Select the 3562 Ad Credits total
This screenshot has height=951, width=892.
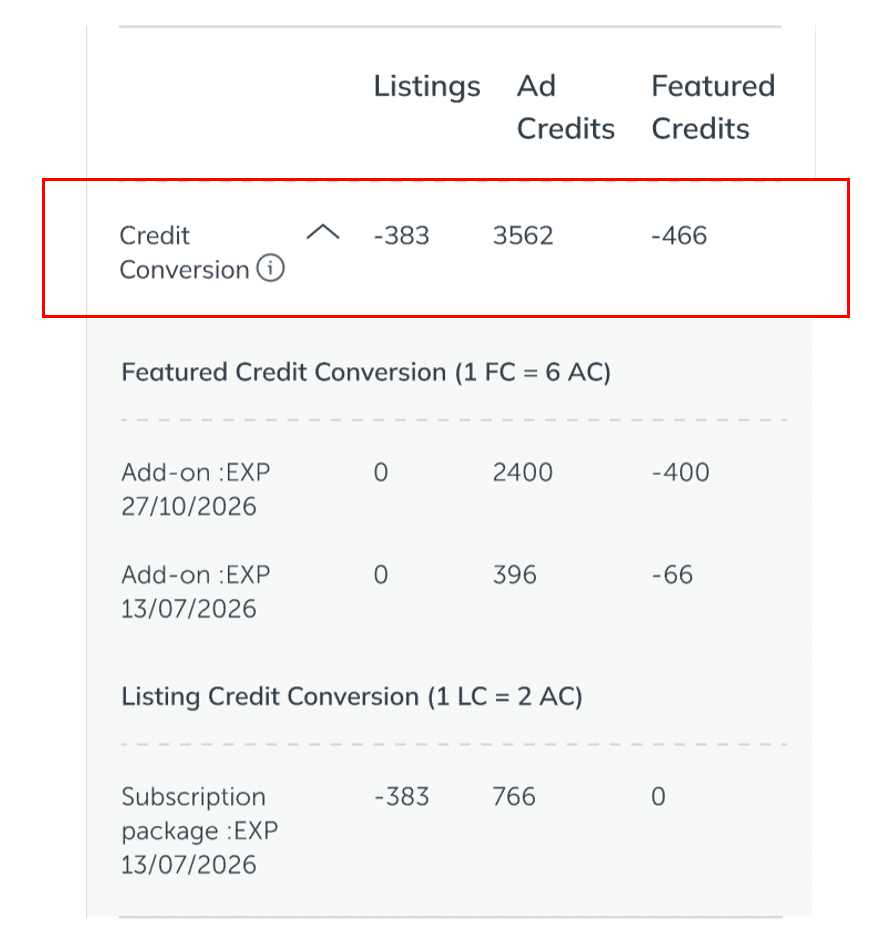[x=523, y=236]
